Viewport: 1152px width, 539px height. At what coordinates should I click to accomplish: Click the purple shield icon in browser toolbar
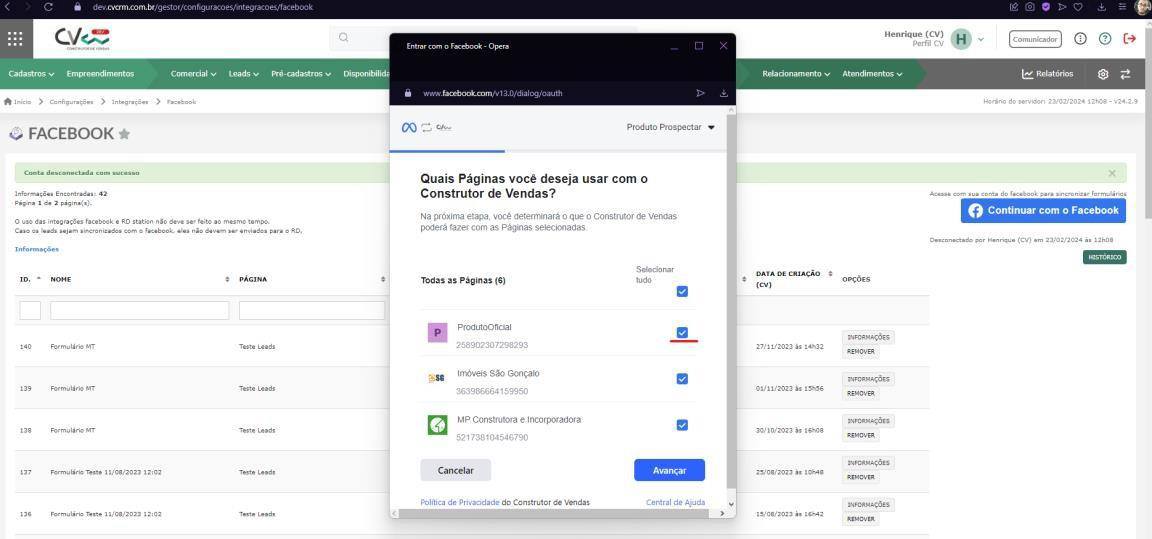coord(1046,7)
